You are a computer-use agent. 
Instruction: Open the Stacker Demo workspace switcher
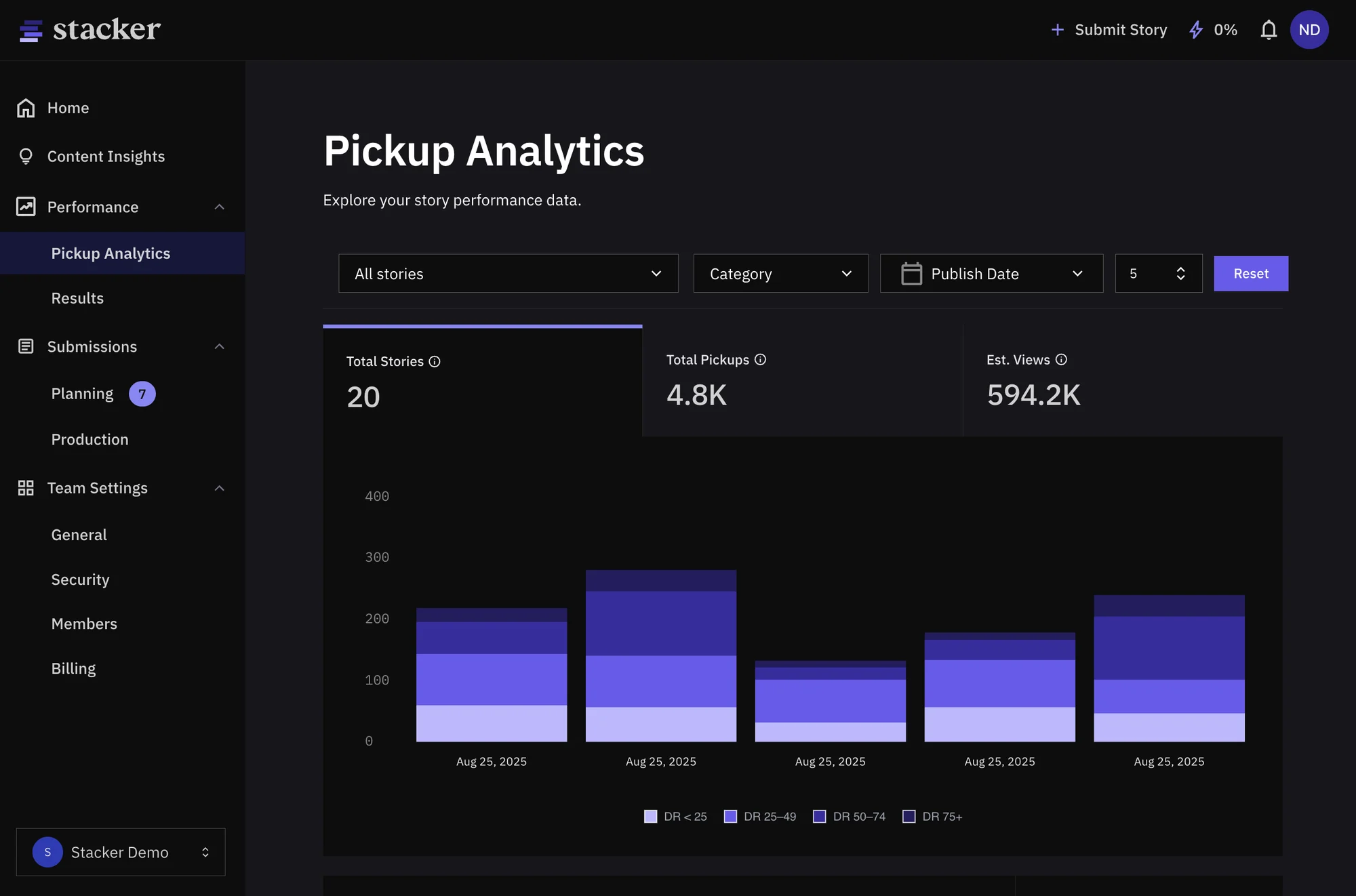tap(121, 852)
